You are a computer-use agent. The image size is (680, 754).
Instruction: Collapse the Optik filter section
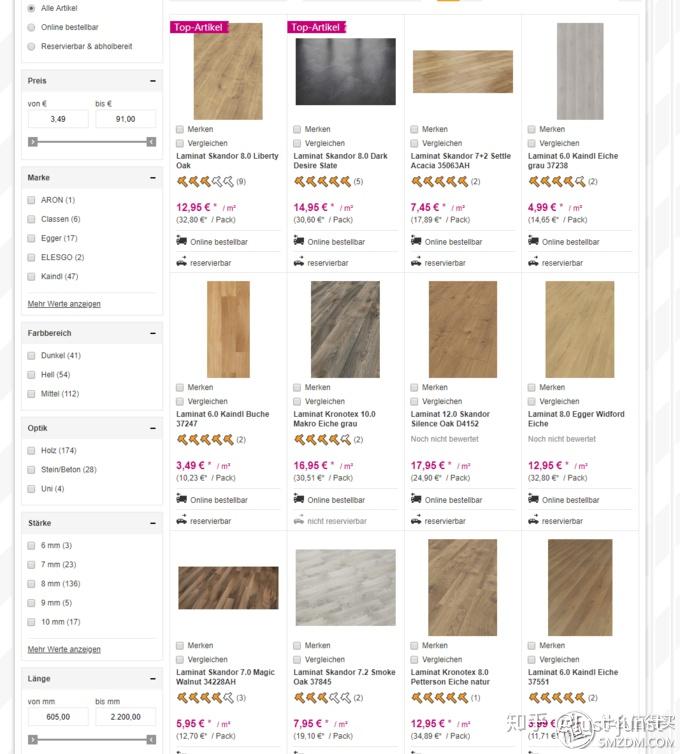(153, 428)
